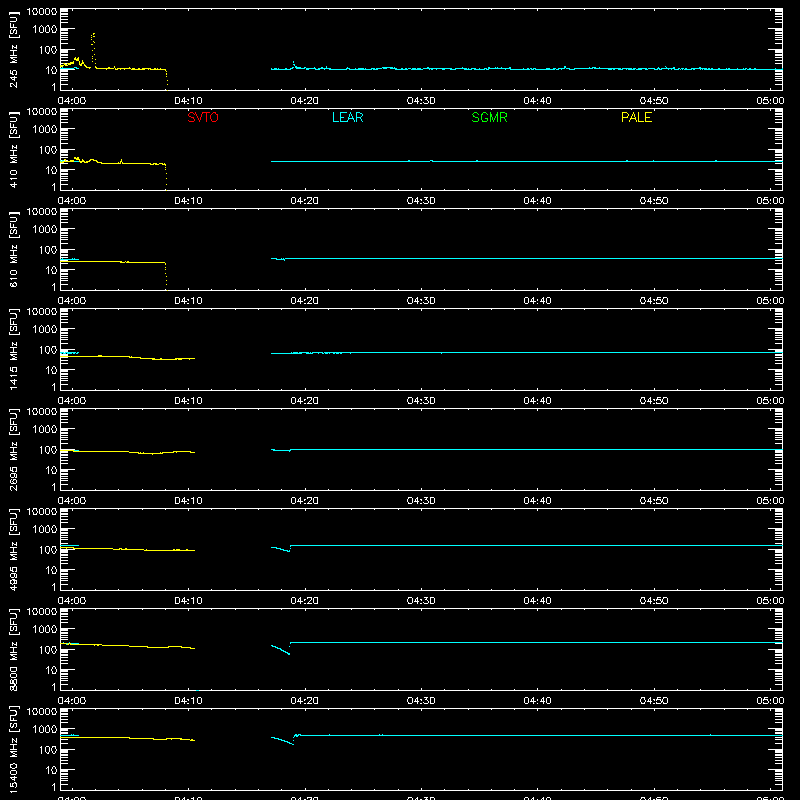Click the 100 tick label of 15400 MHz panel
Screen dimensions: 800x800
coord(48,750)
